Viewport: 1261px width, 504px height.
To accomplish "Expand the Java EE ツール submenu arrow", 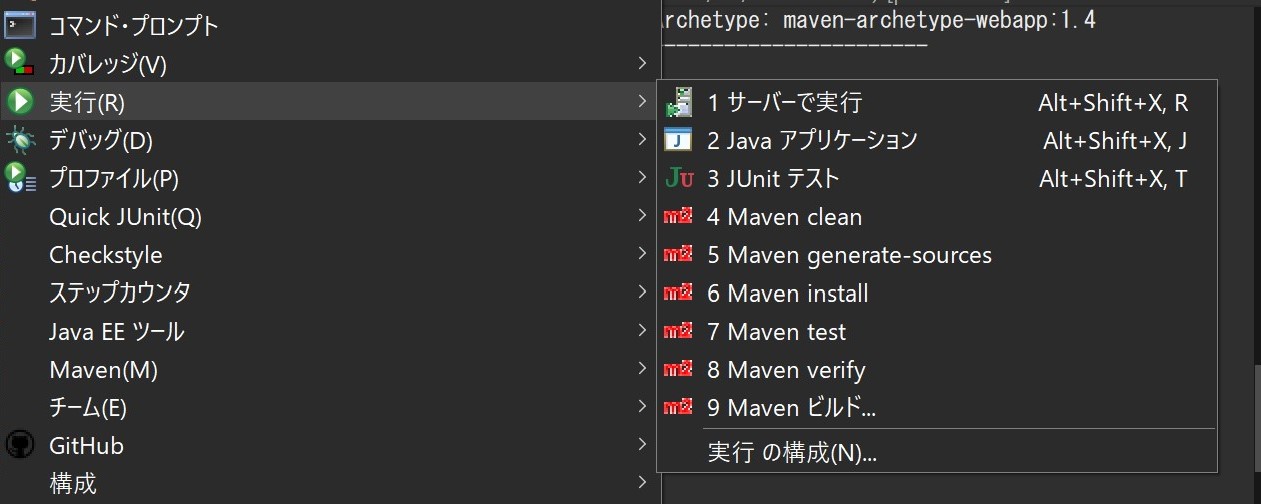I will [642, 330].
